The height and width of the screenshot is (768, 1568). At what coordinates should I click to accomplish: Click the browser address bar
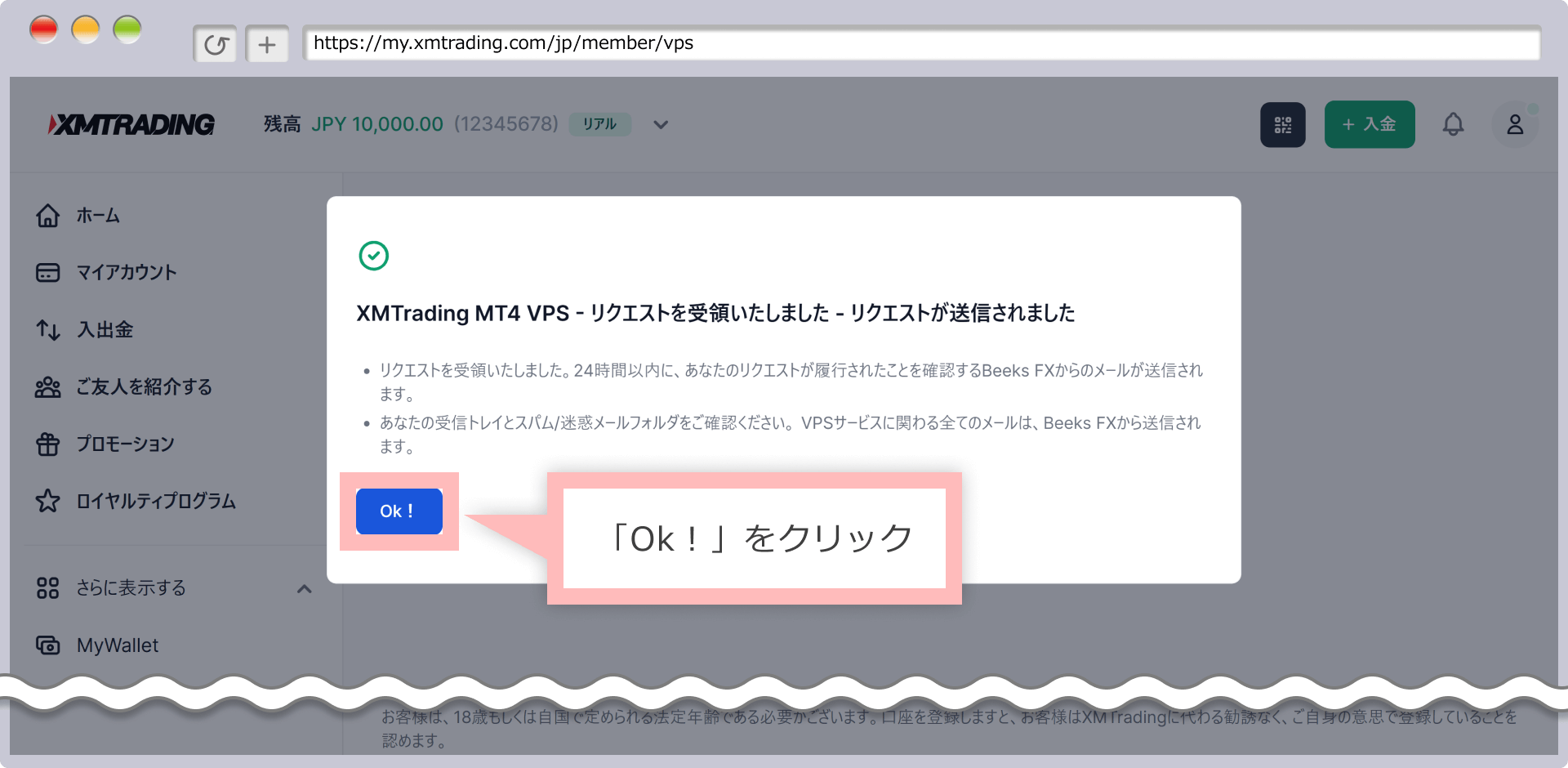[x=898, y=43]
